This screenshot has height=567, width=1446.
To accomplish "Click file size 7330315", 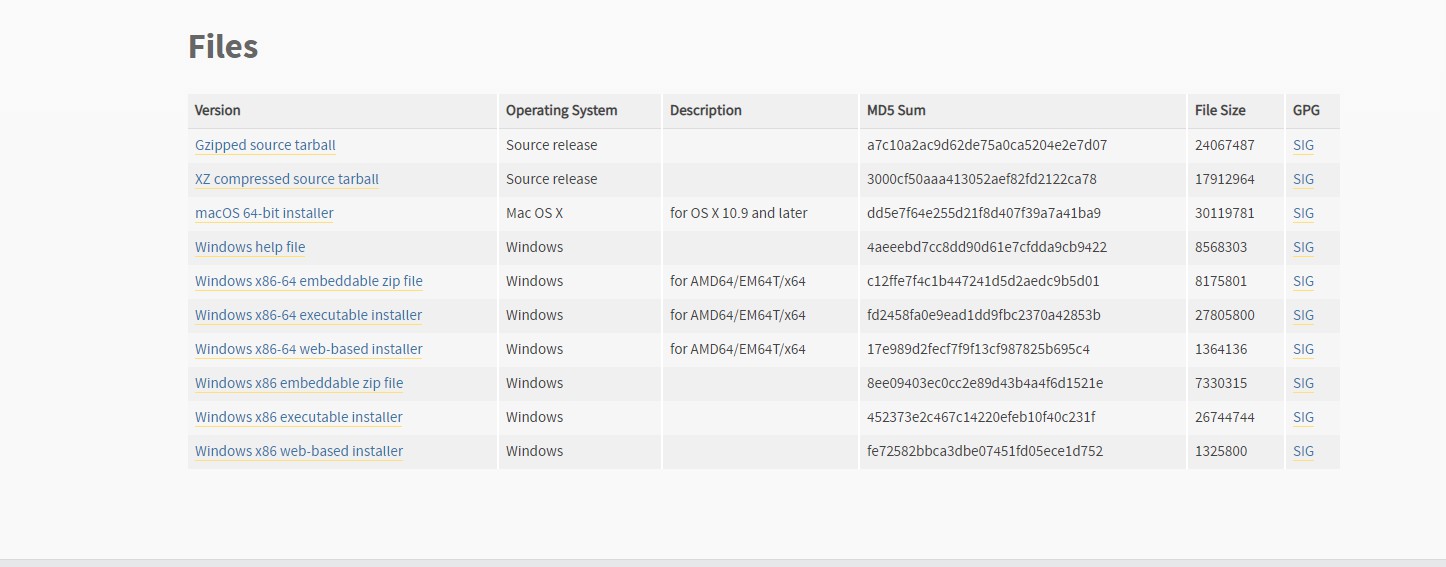I will pyautogui.click(x=1221, y=383).
